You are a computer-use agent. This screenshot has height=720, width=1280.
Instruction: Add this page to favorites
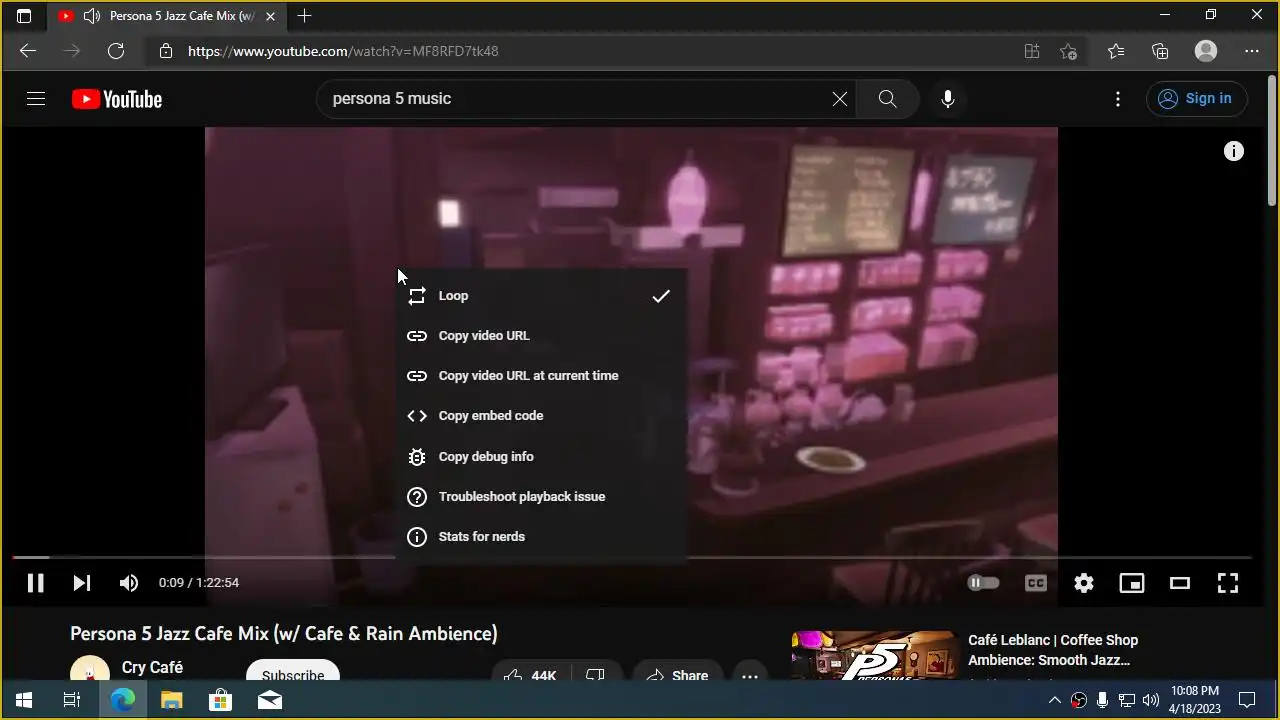pos(1069,51)
